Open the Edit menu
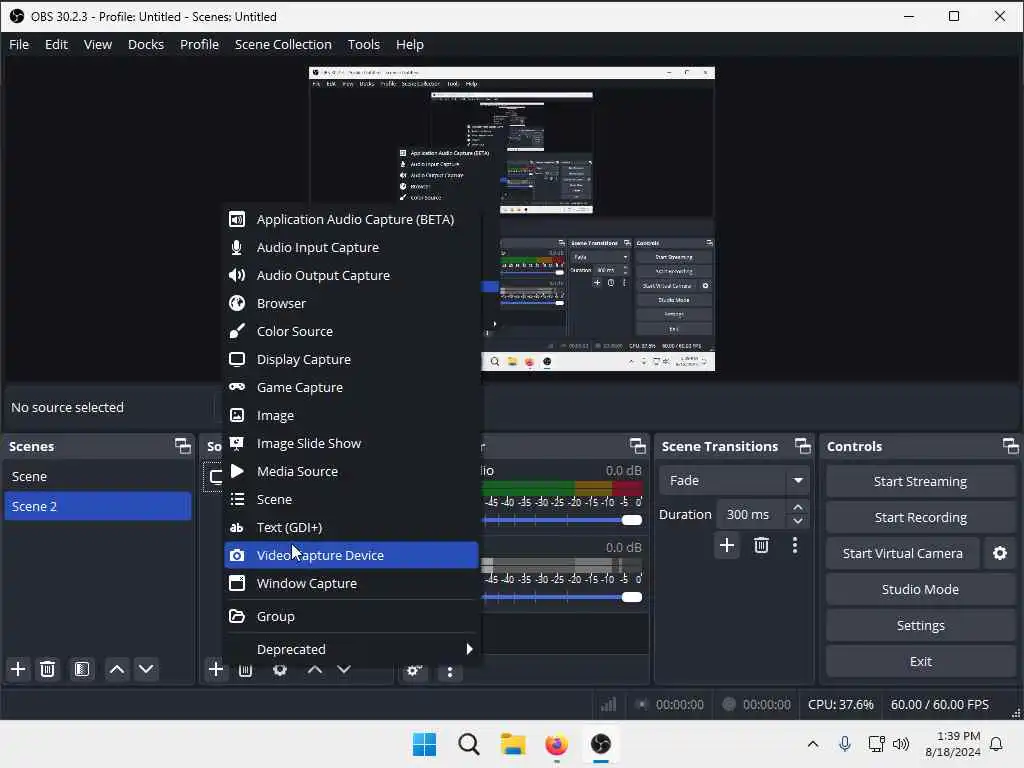1024x768 pixels. point(56,44)
